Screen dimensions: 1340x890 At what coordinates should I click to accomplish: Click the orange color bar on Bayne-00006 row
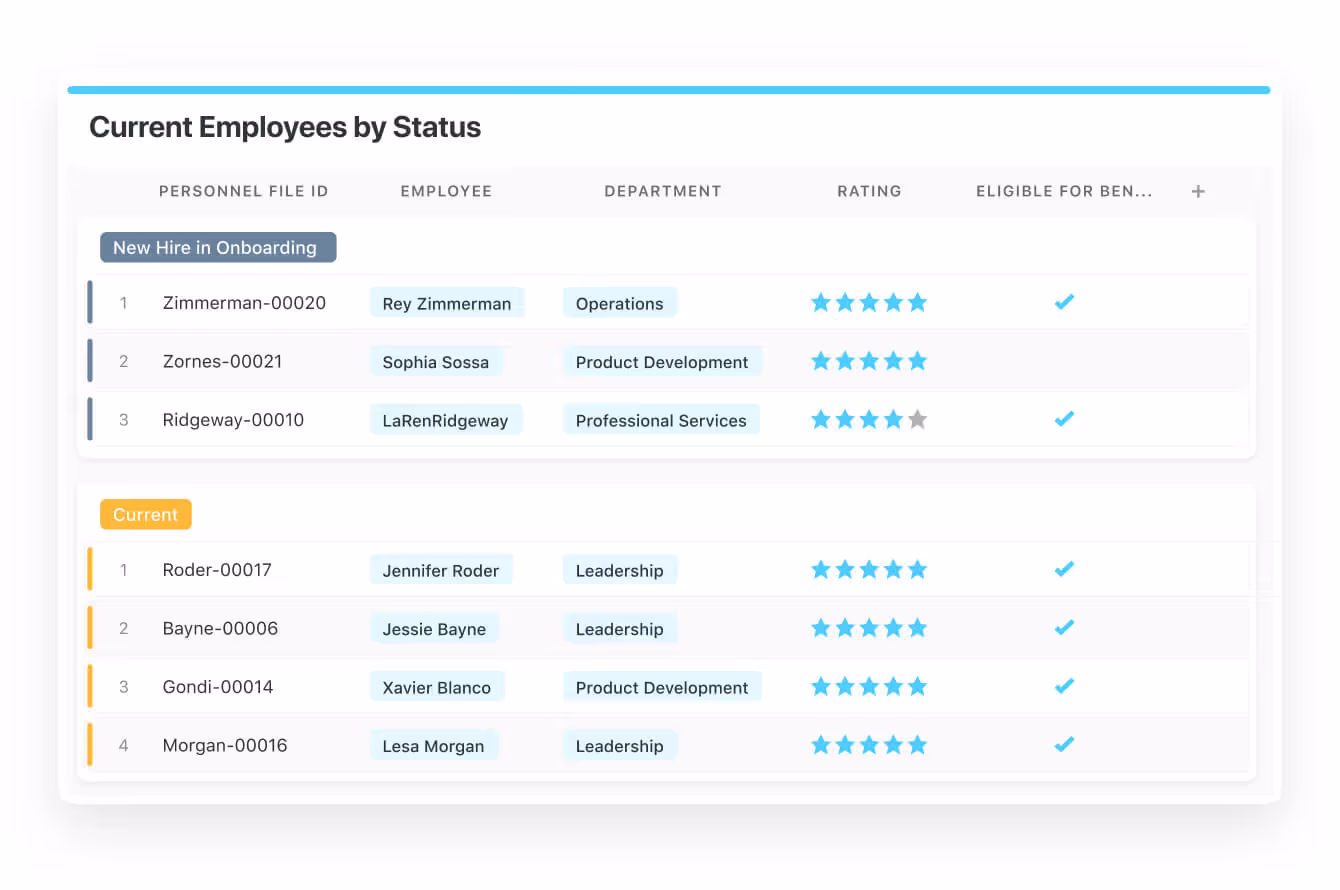tap(90, 628)
